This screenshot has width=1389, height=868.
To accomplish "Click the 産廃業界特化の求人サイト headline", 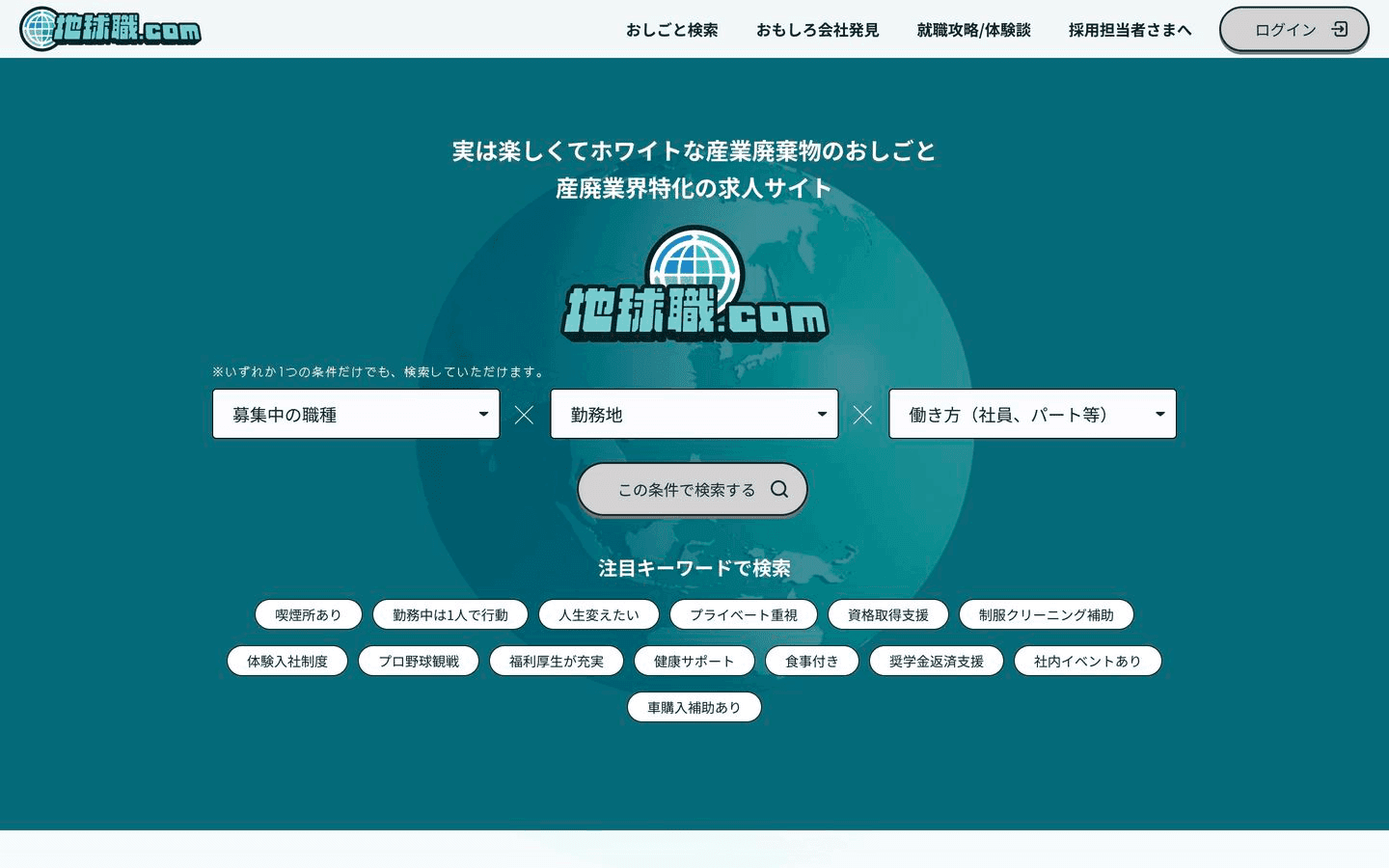I will click(x=694, y=188).
